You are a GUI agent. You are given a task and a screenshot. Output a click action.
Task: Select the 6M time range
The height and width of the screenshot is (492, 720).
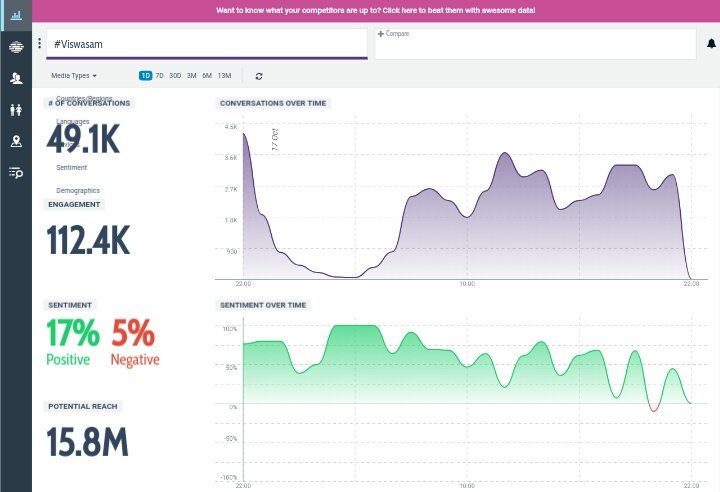click(207, 76)
